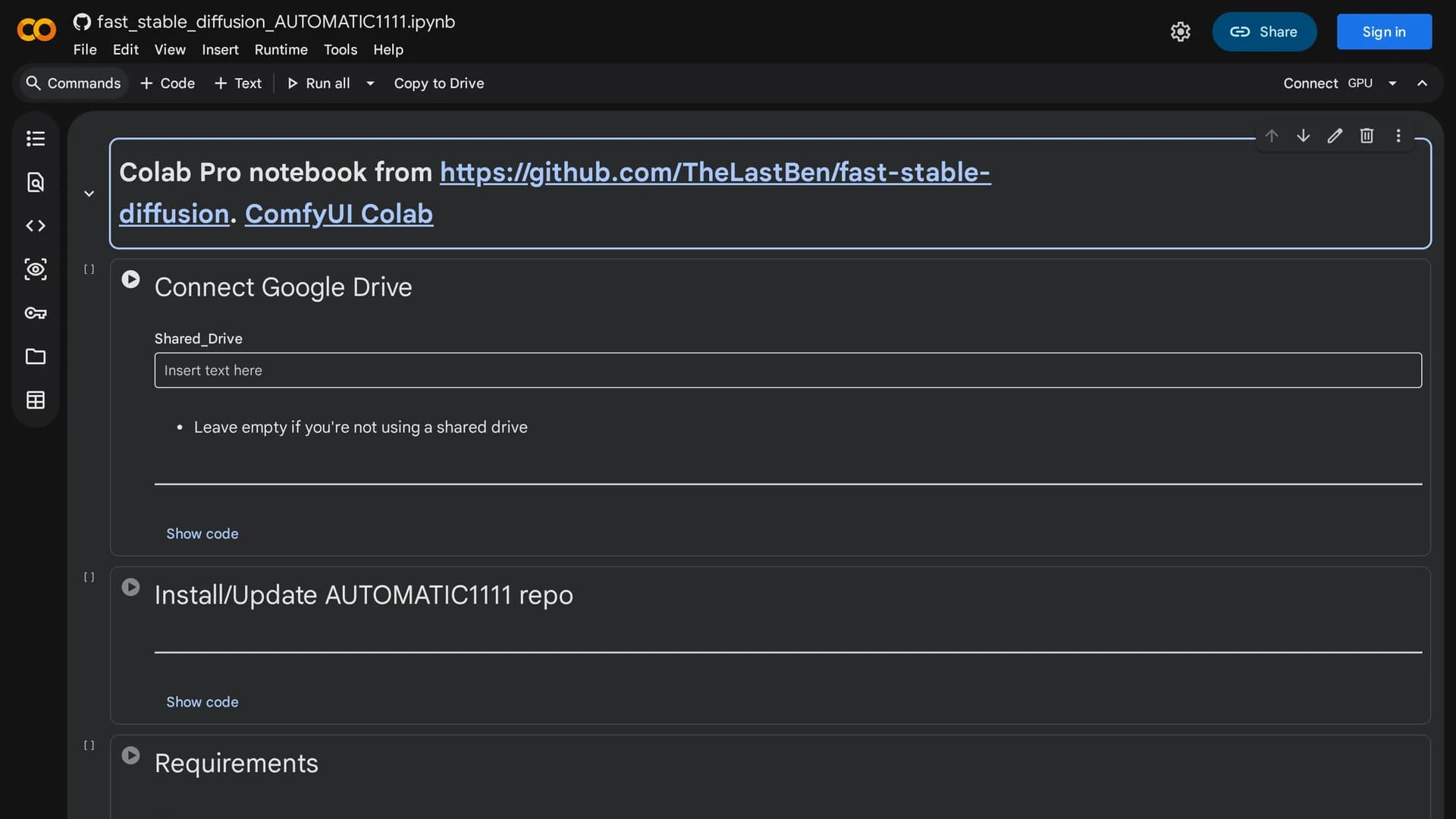1456x819 pixels.
Task: Open the data table sidebar icon
Action: point(36,400)
